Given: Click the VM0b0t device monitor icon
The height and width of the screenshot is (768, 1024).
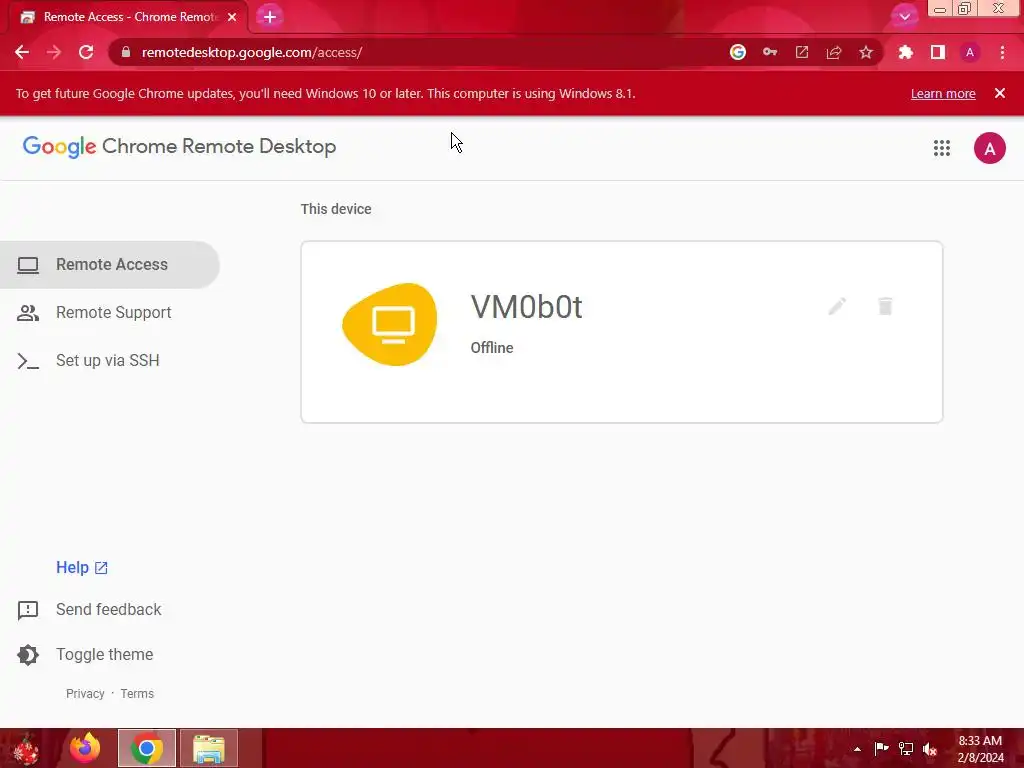Looking at the screenshot, I should coord(391,324).
